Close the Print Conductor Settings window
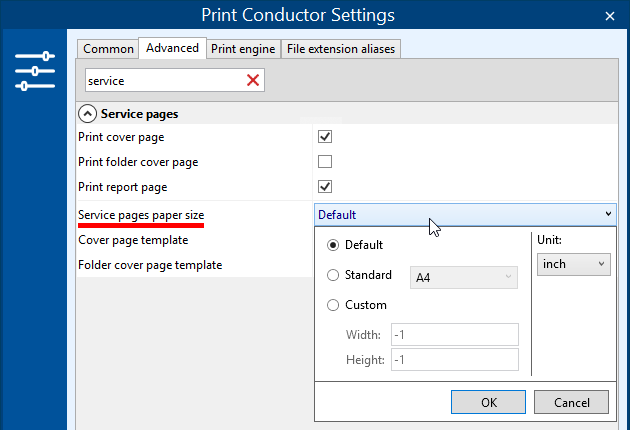This screenshot has height=430, width=630. (610, 16)
